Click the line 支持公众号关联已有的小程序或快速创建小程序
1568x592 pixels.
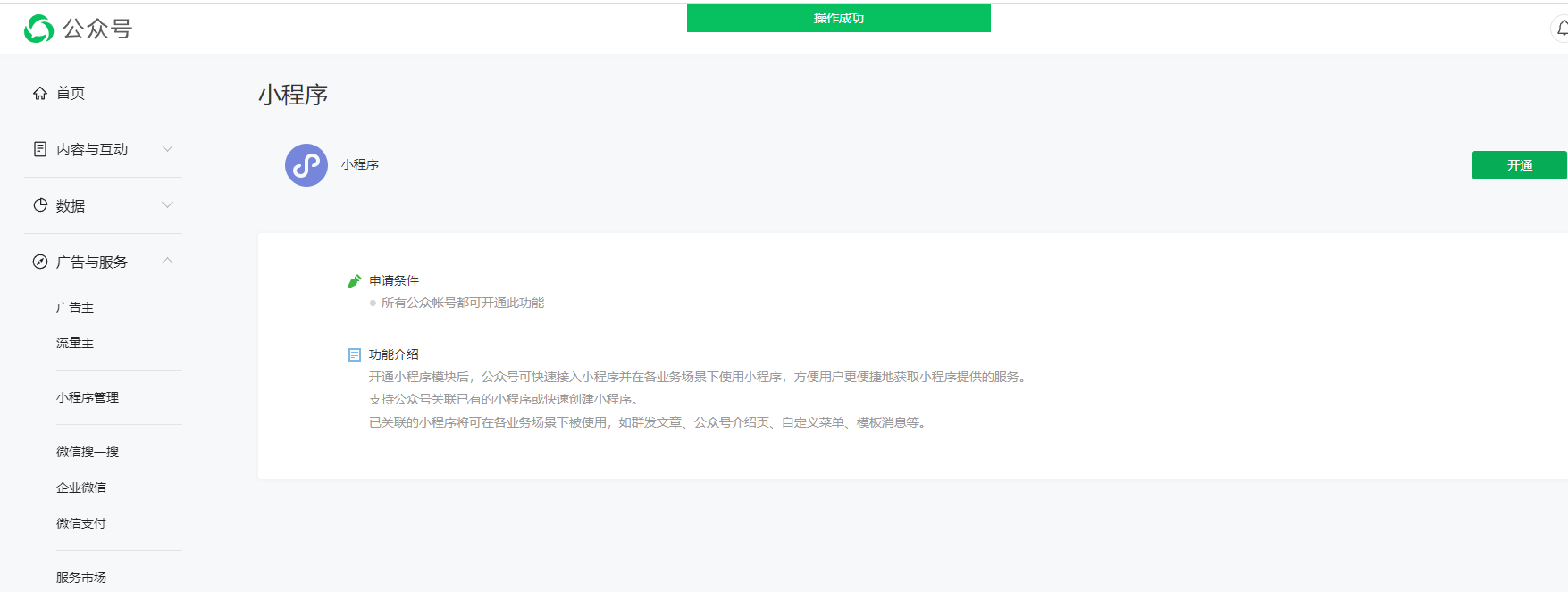pos(505,399)
